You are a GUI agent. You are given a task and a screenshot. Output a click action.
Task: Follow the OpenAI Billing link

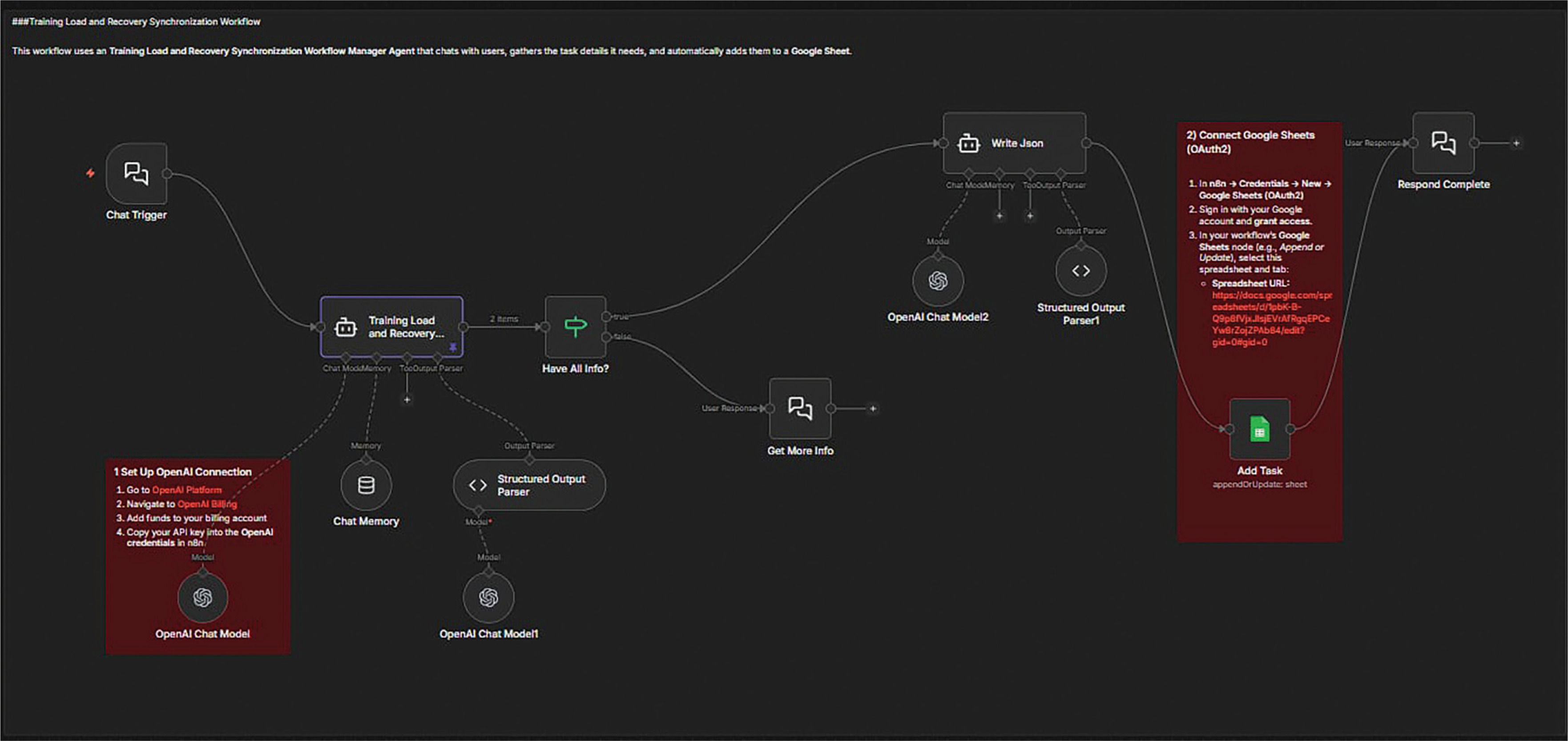207,504
